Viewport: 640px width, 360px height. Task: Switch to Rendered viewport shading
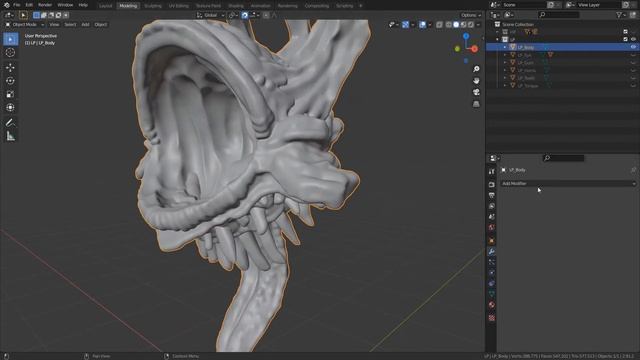[471, 25]
